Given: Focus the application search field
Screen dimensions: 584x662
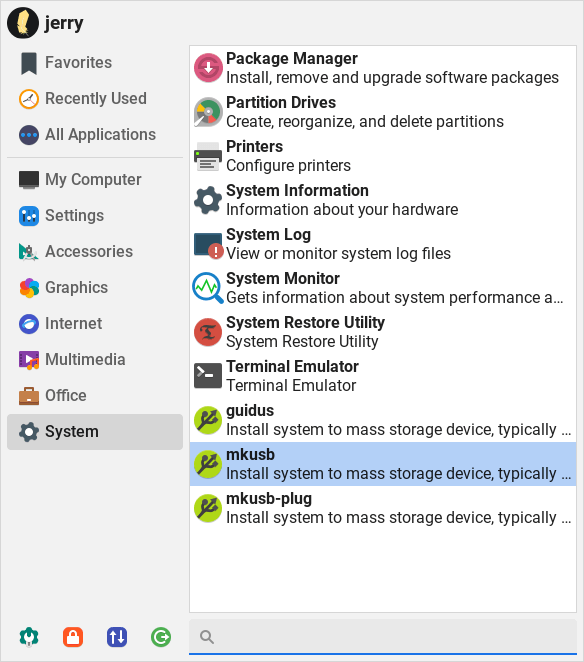Looking at the screenshot, I should 383,637.
